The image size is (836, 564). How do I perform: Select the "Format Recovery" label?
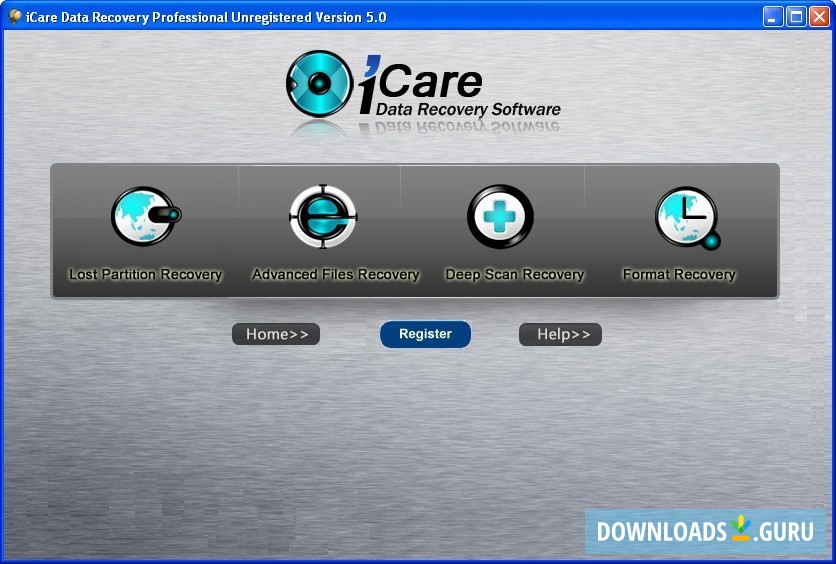(x=679, y=275)
